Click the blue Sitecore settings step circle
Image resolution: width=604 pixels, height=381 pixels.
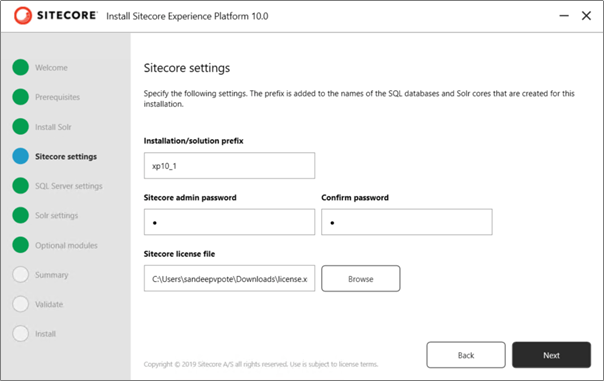(x=20, y=156)
